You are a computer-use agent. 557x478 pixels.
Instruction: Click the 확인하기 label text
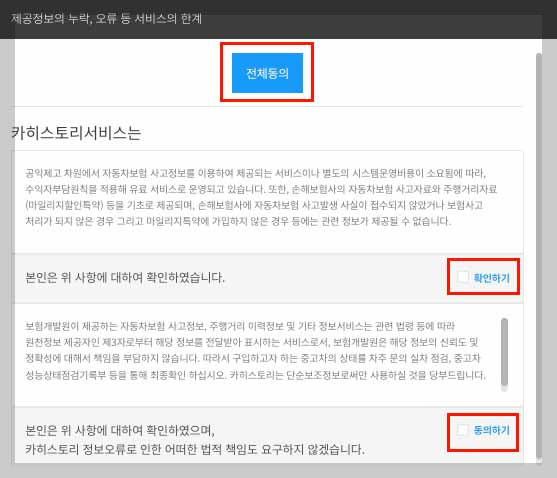(492, 278)
